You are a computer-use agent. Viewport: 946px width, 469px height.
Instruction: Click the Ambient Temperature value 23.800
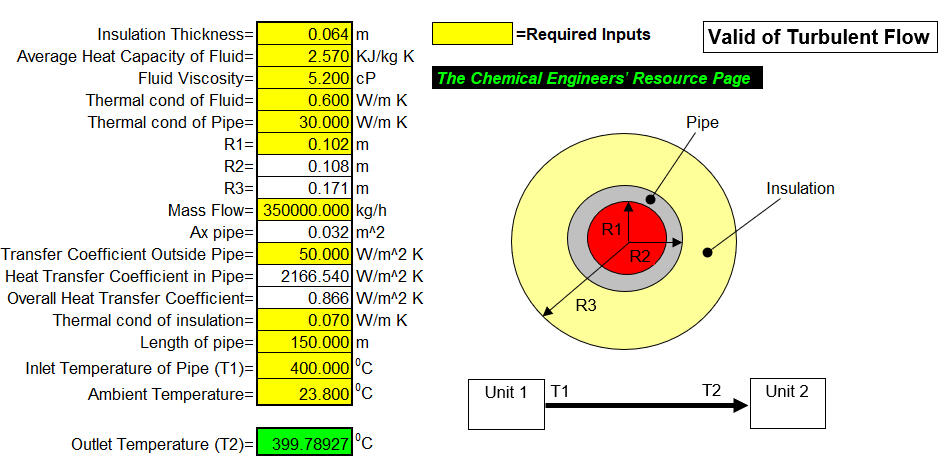pos(304,394)
